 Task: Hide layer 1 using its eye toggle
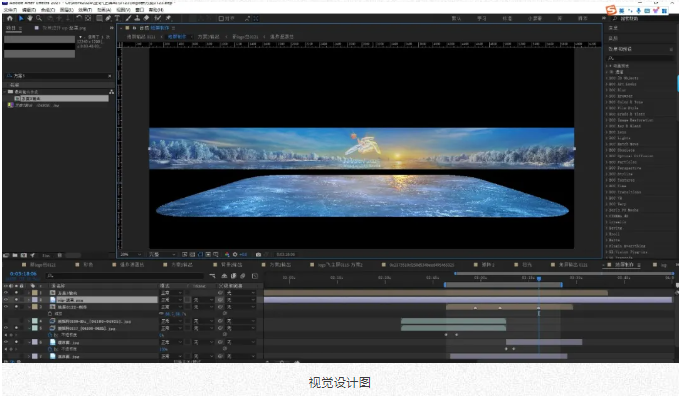pos(6,293)
